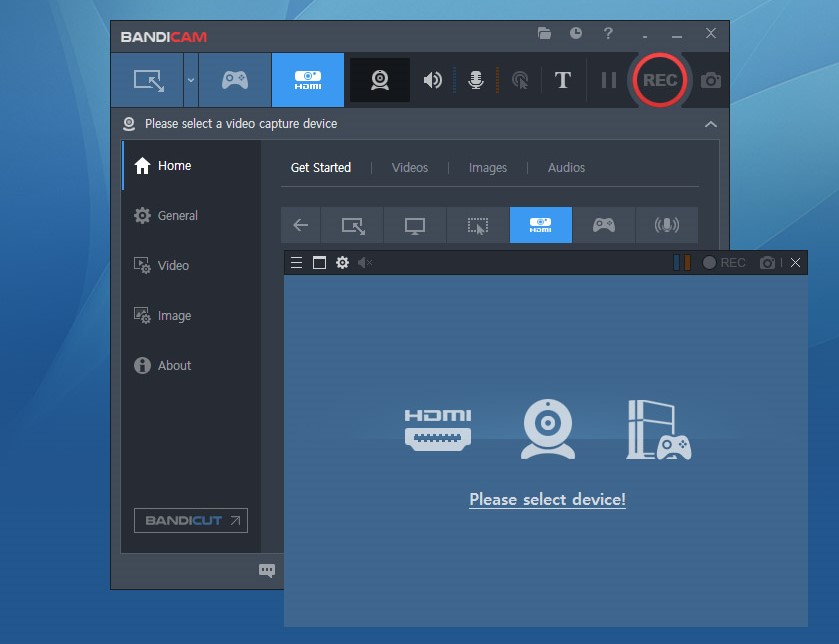Viewport: 839px width, 644px height.
Task: Open help via the question mark icon
Action: (x=608, y=33)
